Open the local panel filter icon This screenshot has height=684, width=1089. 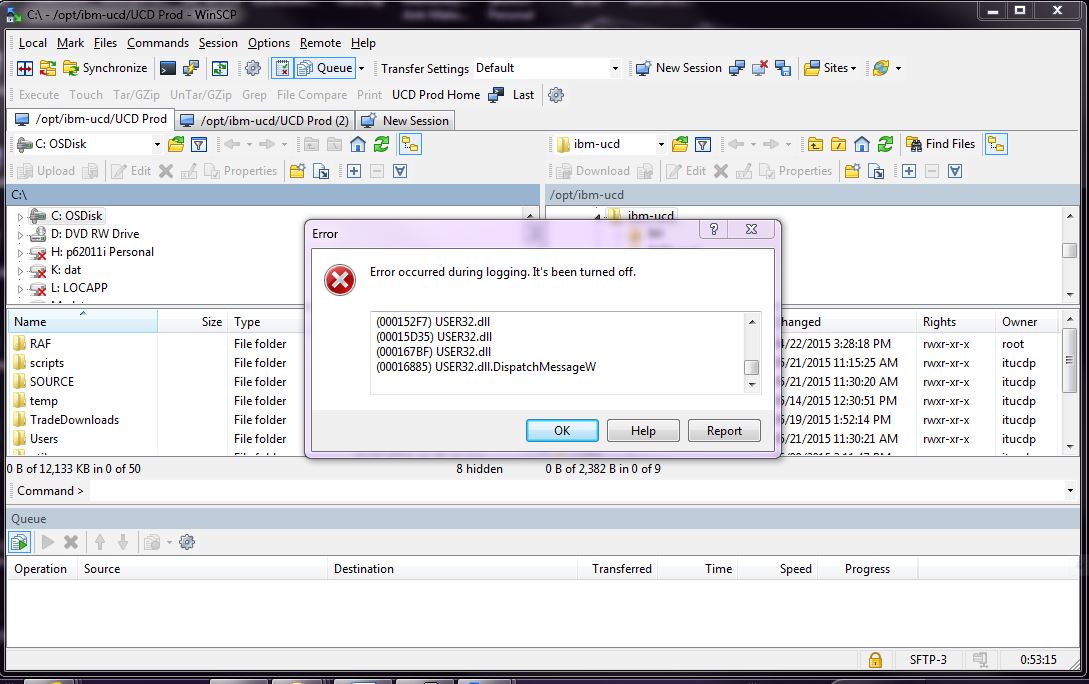pyautogui.click(x=199, y=144)
